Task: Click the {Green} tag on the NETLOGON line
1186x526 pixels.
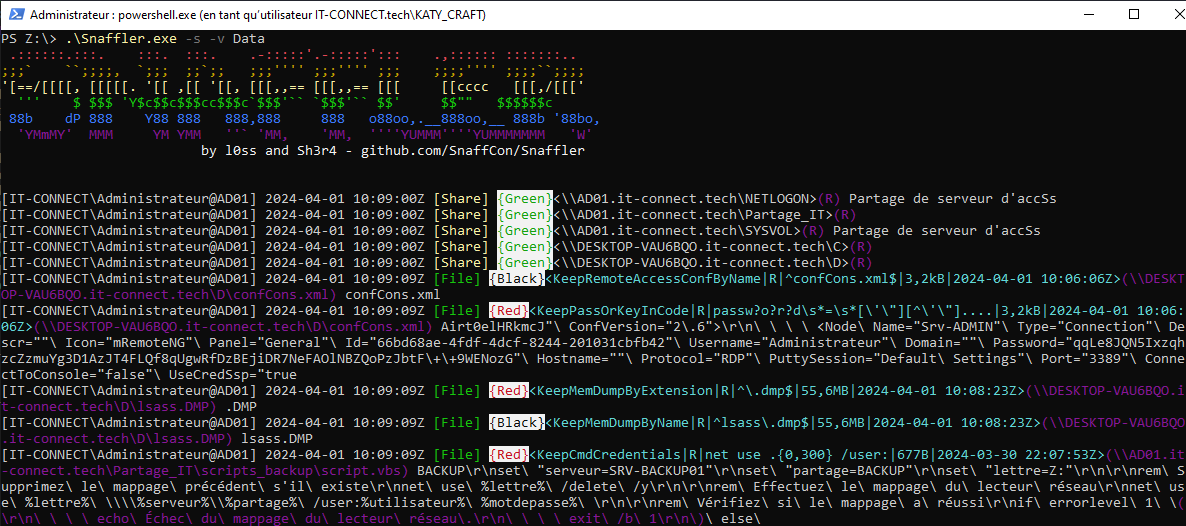Action: point(523,198)
